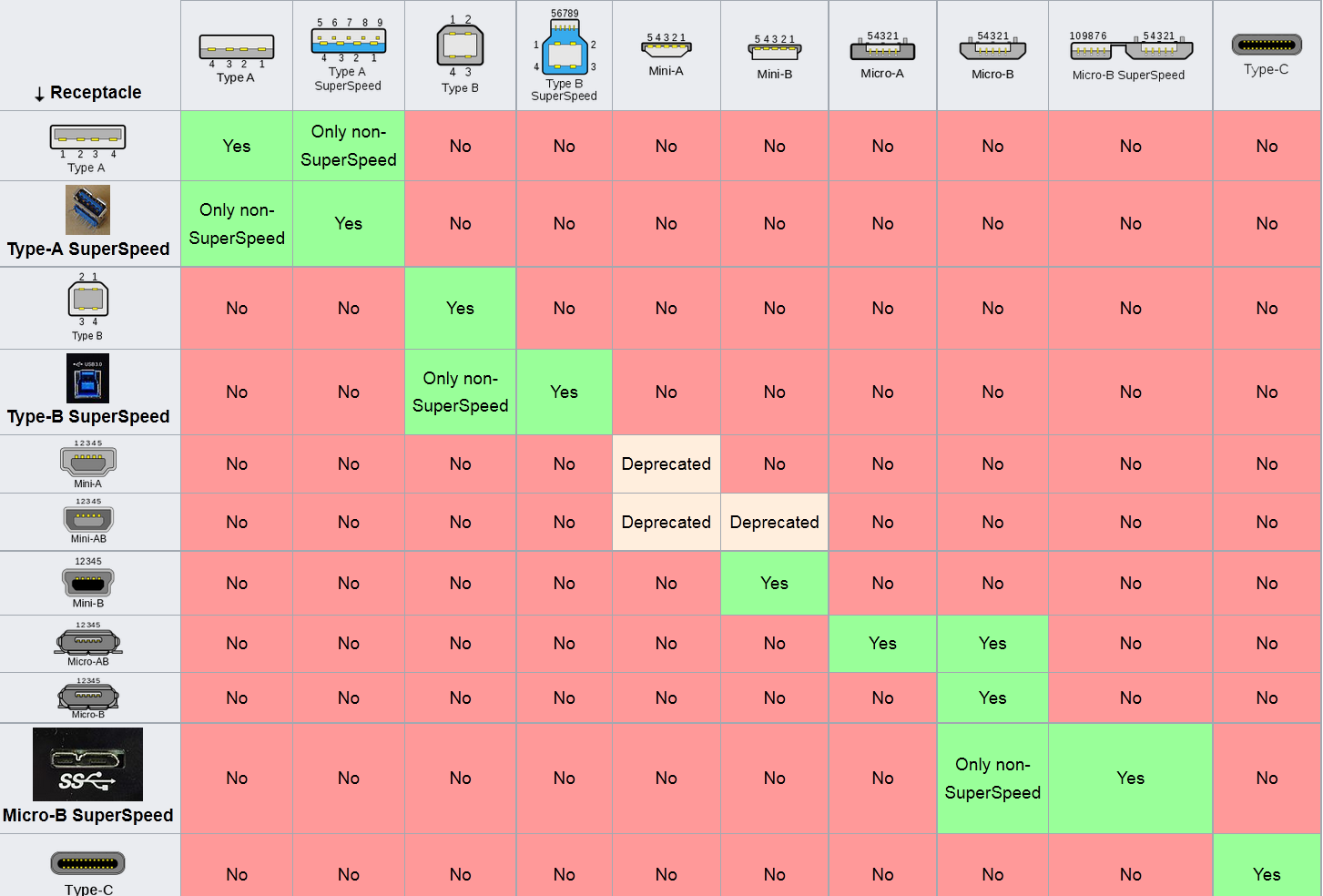Open the Type-A SuperSpeed receptacle photo
1323x896 pixels.
[x=88, y=210]
